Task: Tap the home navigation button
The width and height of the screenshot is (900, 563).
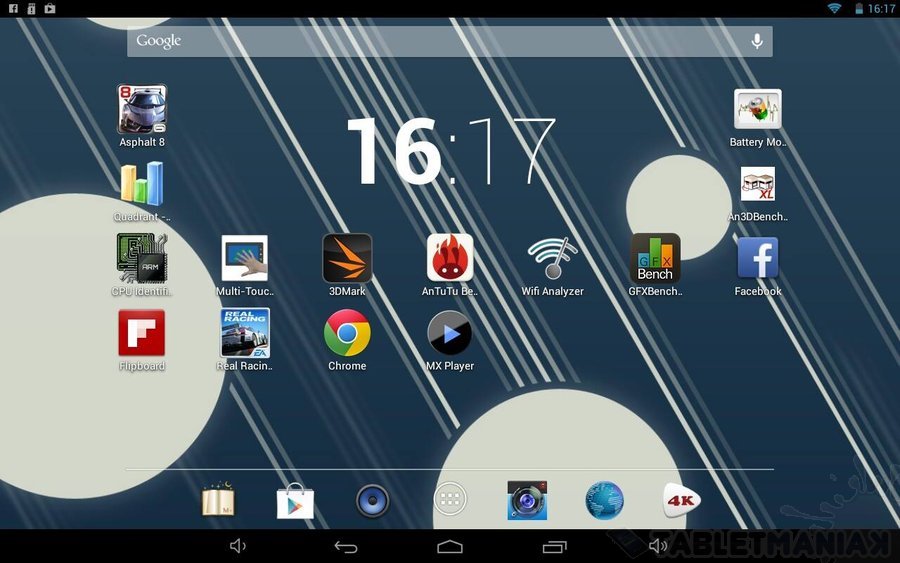Action: click(450, 546)
